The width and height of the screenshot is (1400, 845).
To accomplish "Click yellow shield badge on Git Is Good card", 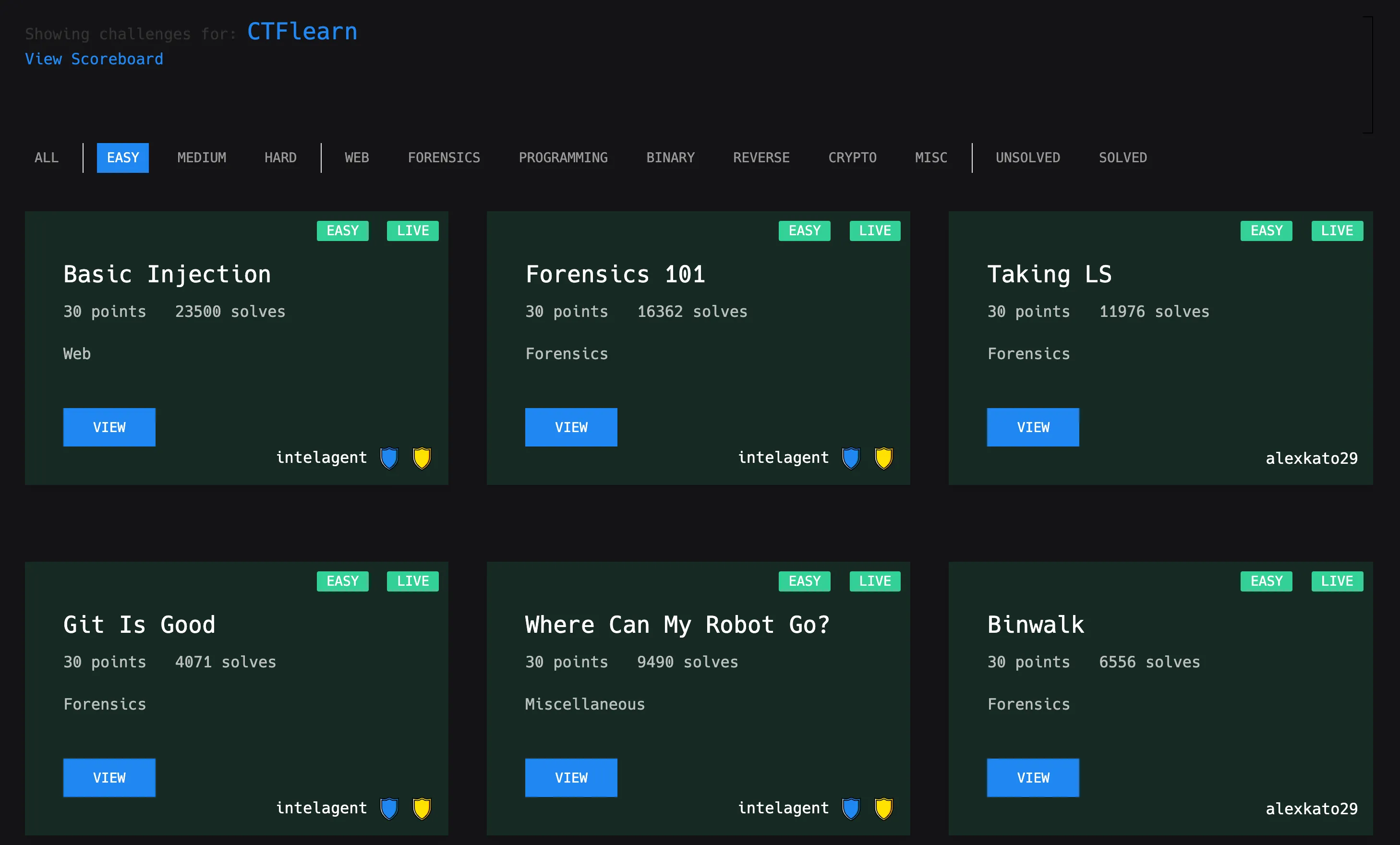I will click(x=422, y=808).
